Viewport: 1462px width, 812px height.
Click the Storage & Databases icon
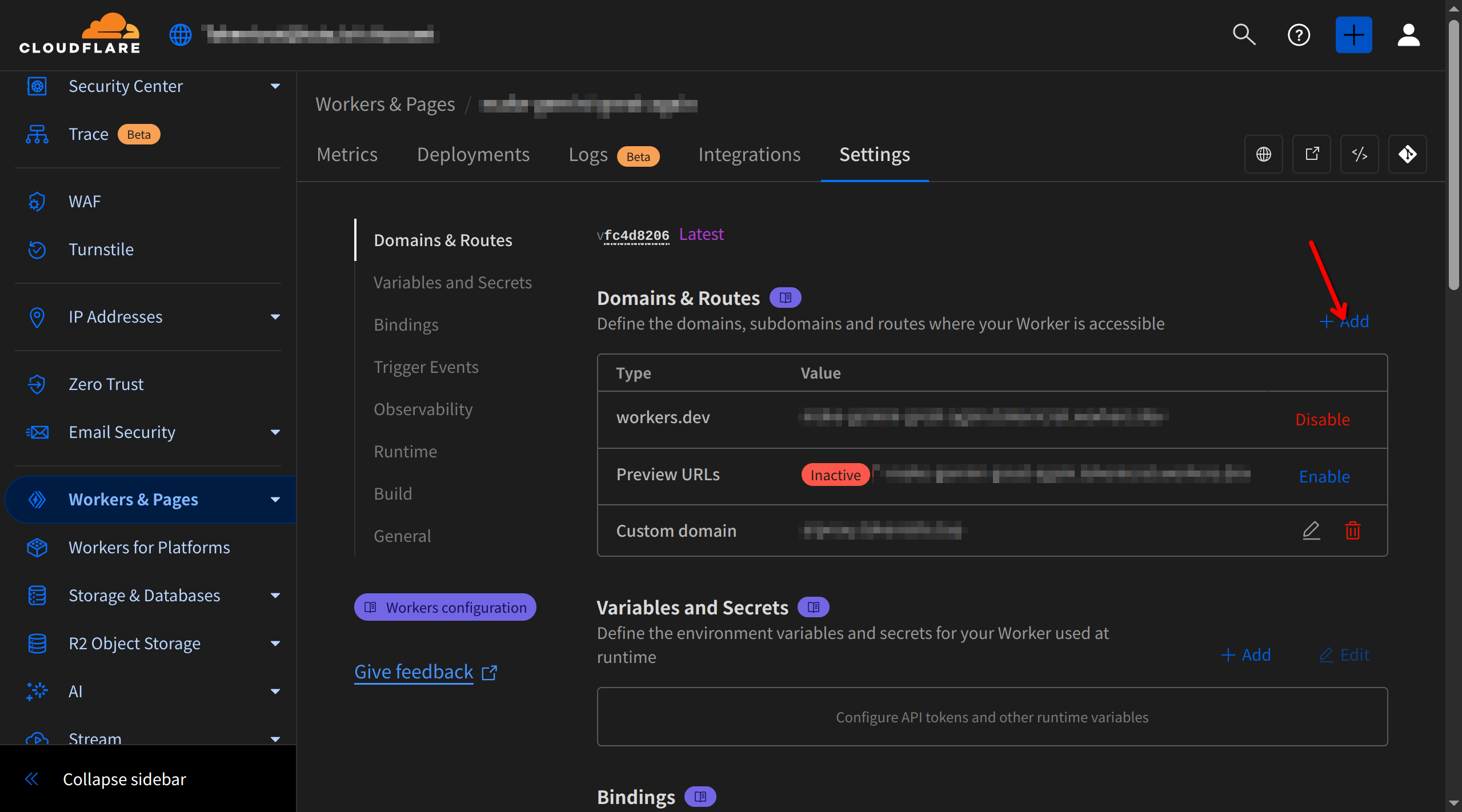(37, 596)
